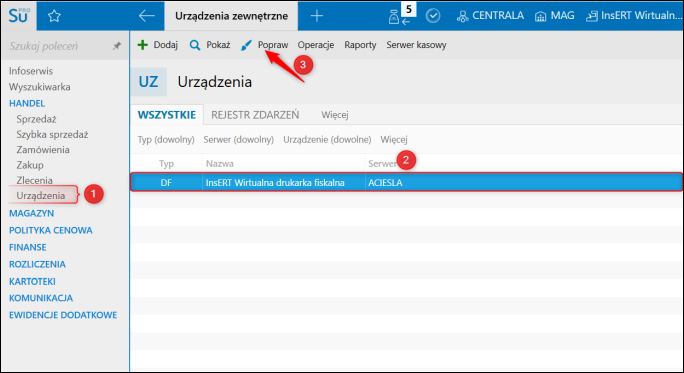This screenshot has height=373, width=684.
Task: Sort by the Typ column header
Action: click(x=166, y=164)
